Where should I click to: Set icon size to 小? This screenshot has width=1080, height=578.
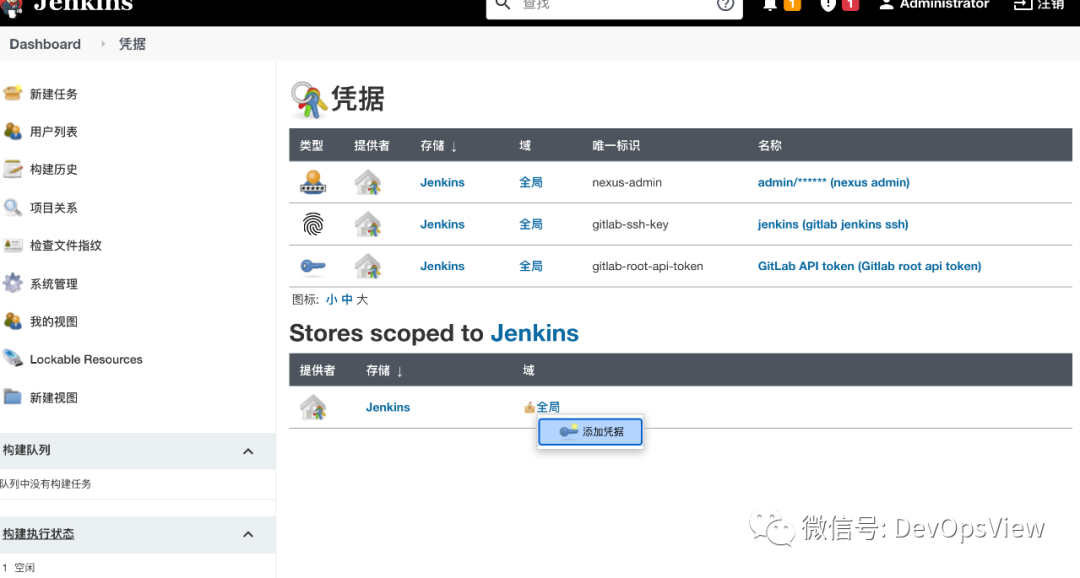[x=331, y=300]
